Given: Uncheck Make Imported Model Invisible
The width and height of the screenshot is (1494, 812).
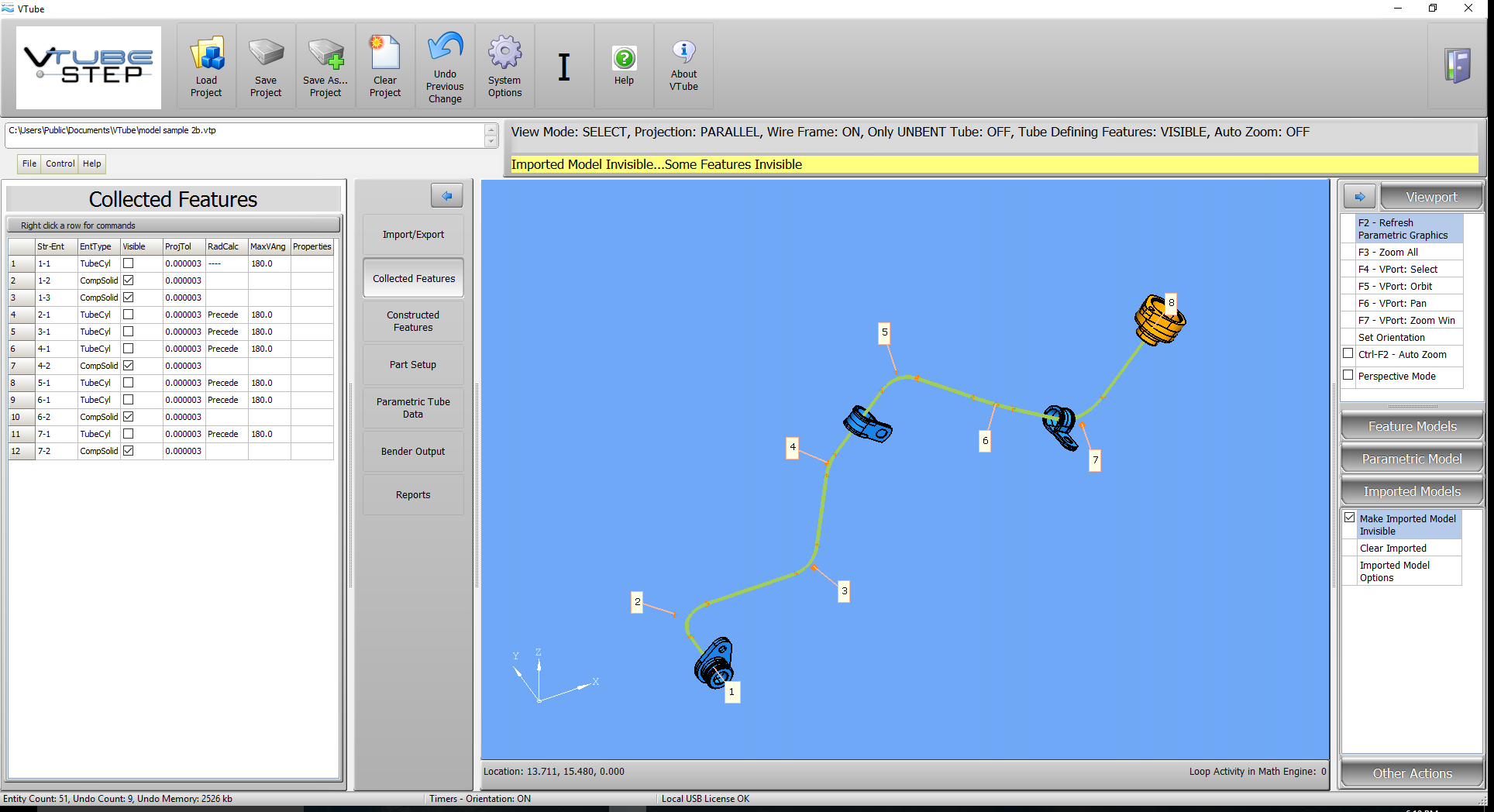Looking at the screenshot, I should (1350, 518).
